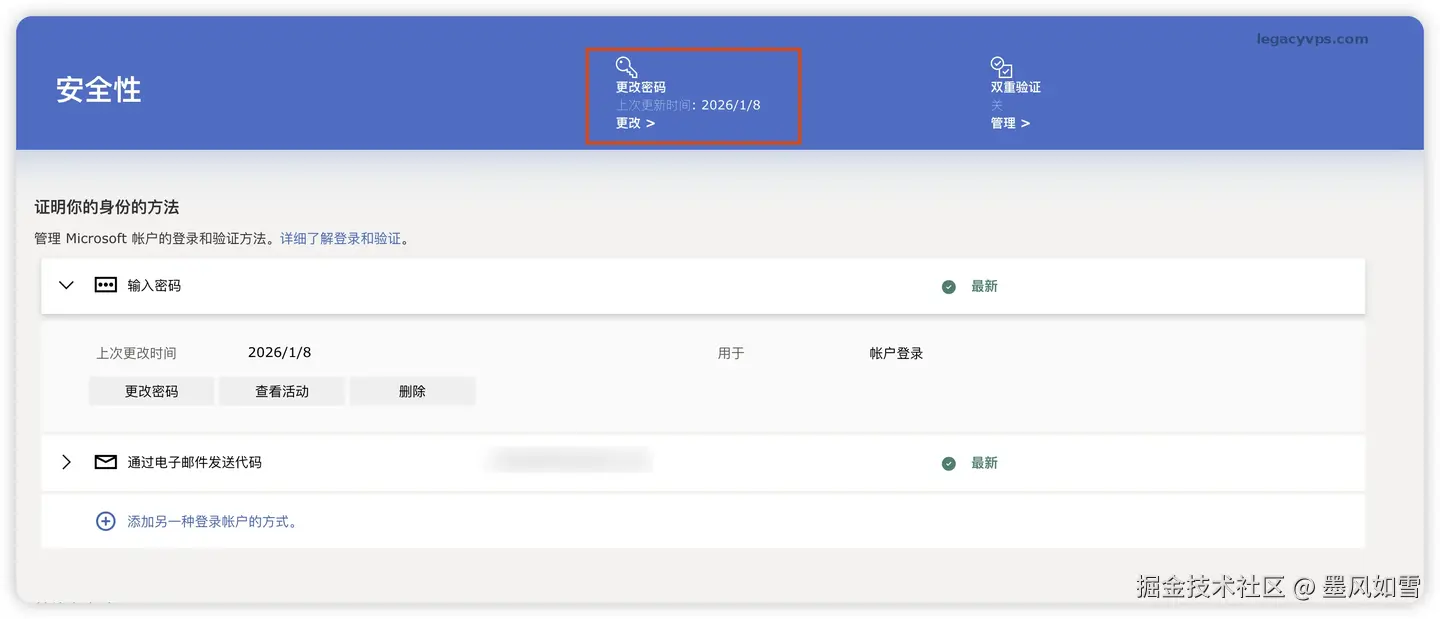Open the 详细了解登录和验证 link
The width and height of the screenshot is (1440, 619).
[x=340, y=239]
